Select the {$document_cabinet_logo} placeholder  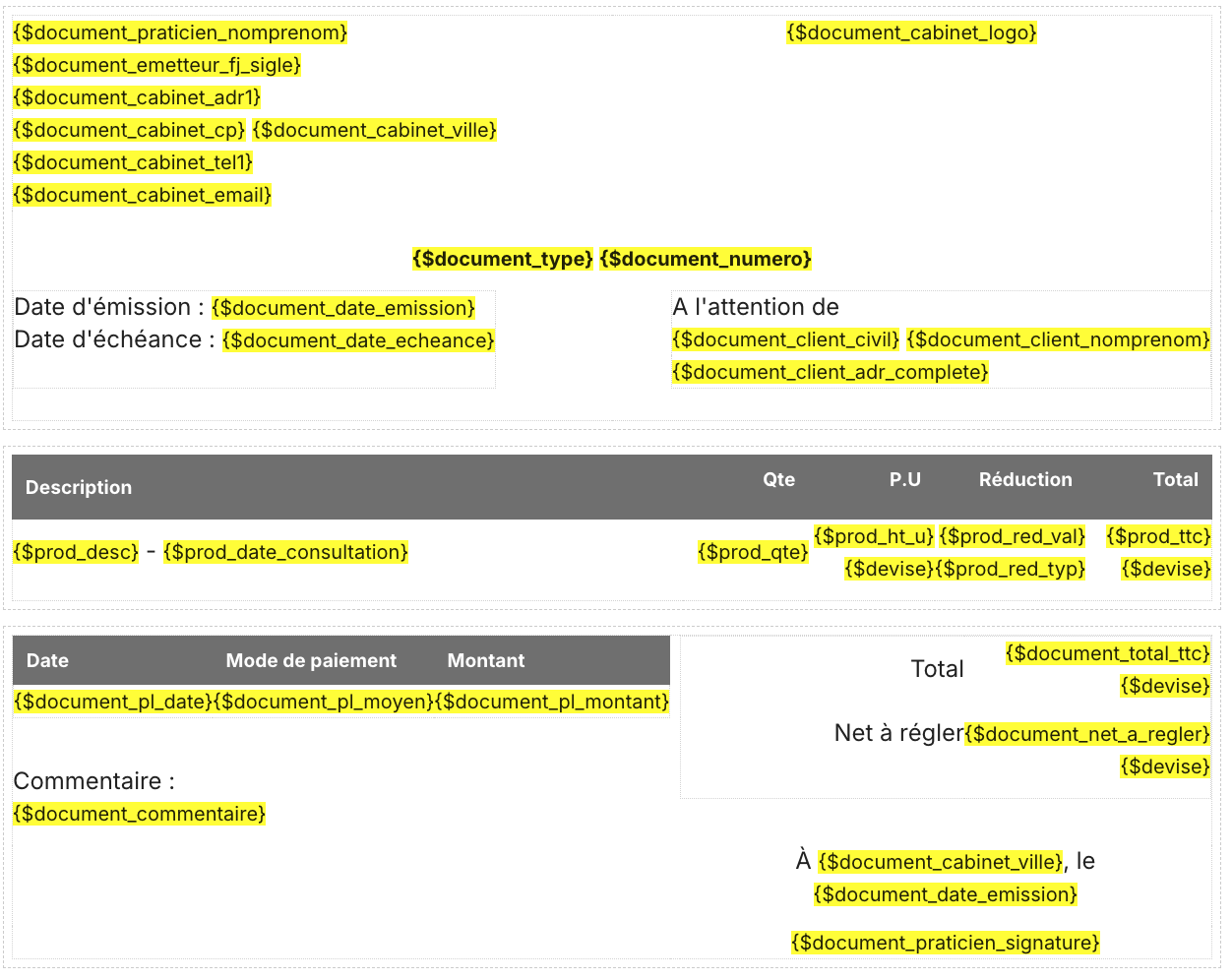pos(911,32)
